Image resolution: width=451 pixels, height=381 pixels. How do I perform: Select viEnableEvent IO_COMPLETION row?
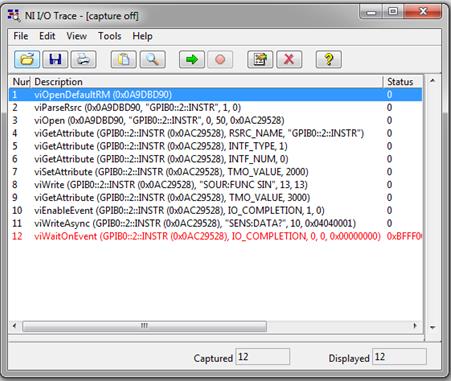(x=216, y=210)
